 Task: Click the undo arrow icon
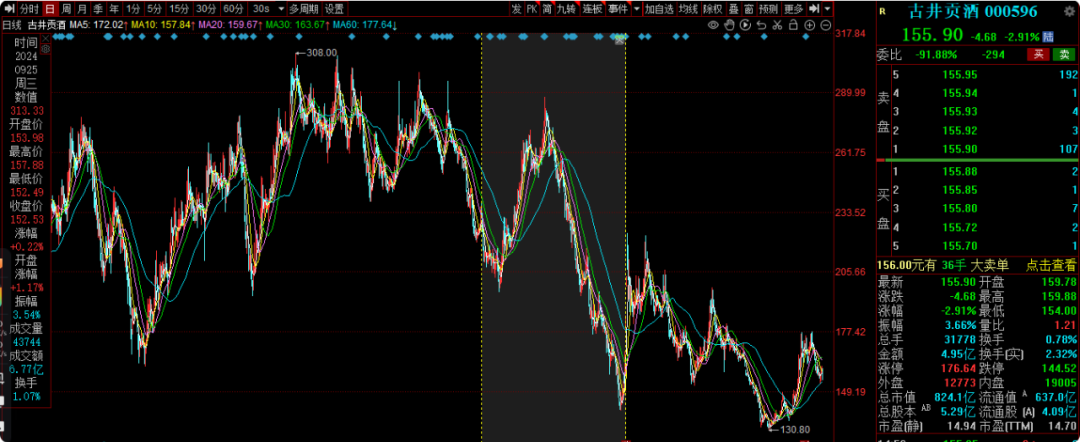coord(761,25)
